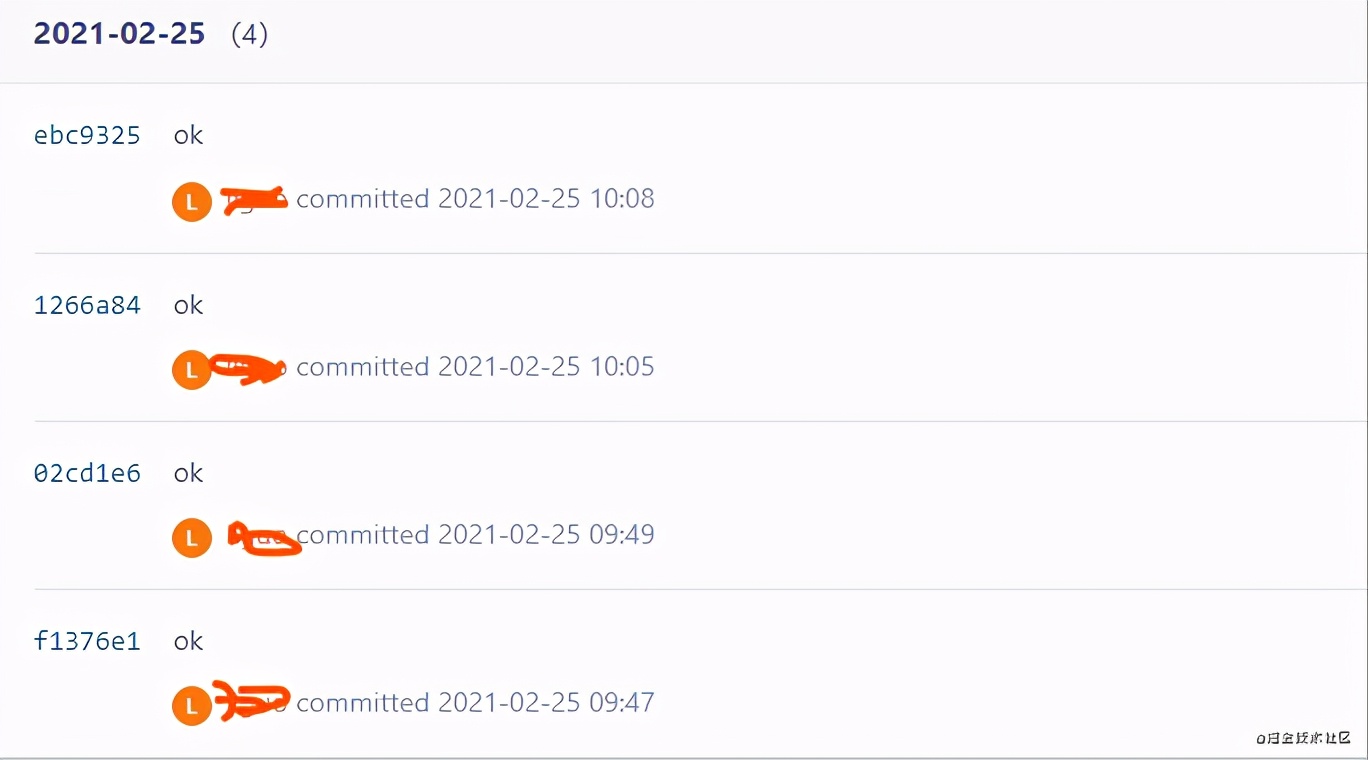
Task: Click the 2021-02-25 date heading
Action: (118, 33)
